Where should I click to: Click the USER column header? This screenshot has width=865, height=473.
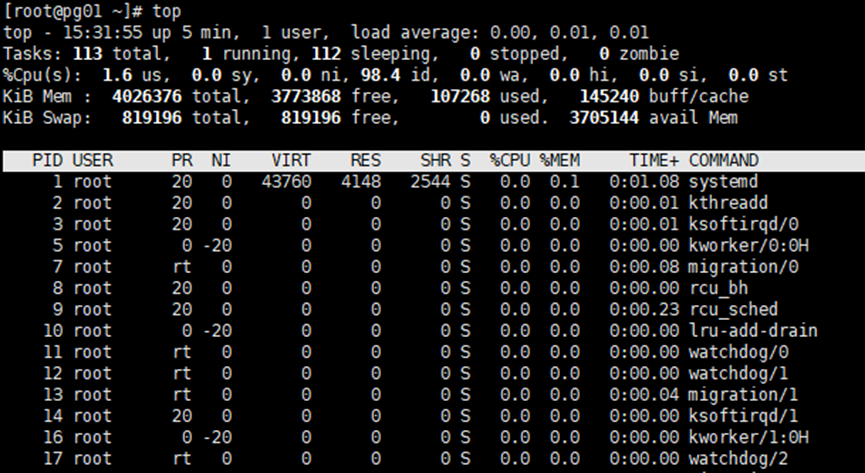click(x=93, y=161)
